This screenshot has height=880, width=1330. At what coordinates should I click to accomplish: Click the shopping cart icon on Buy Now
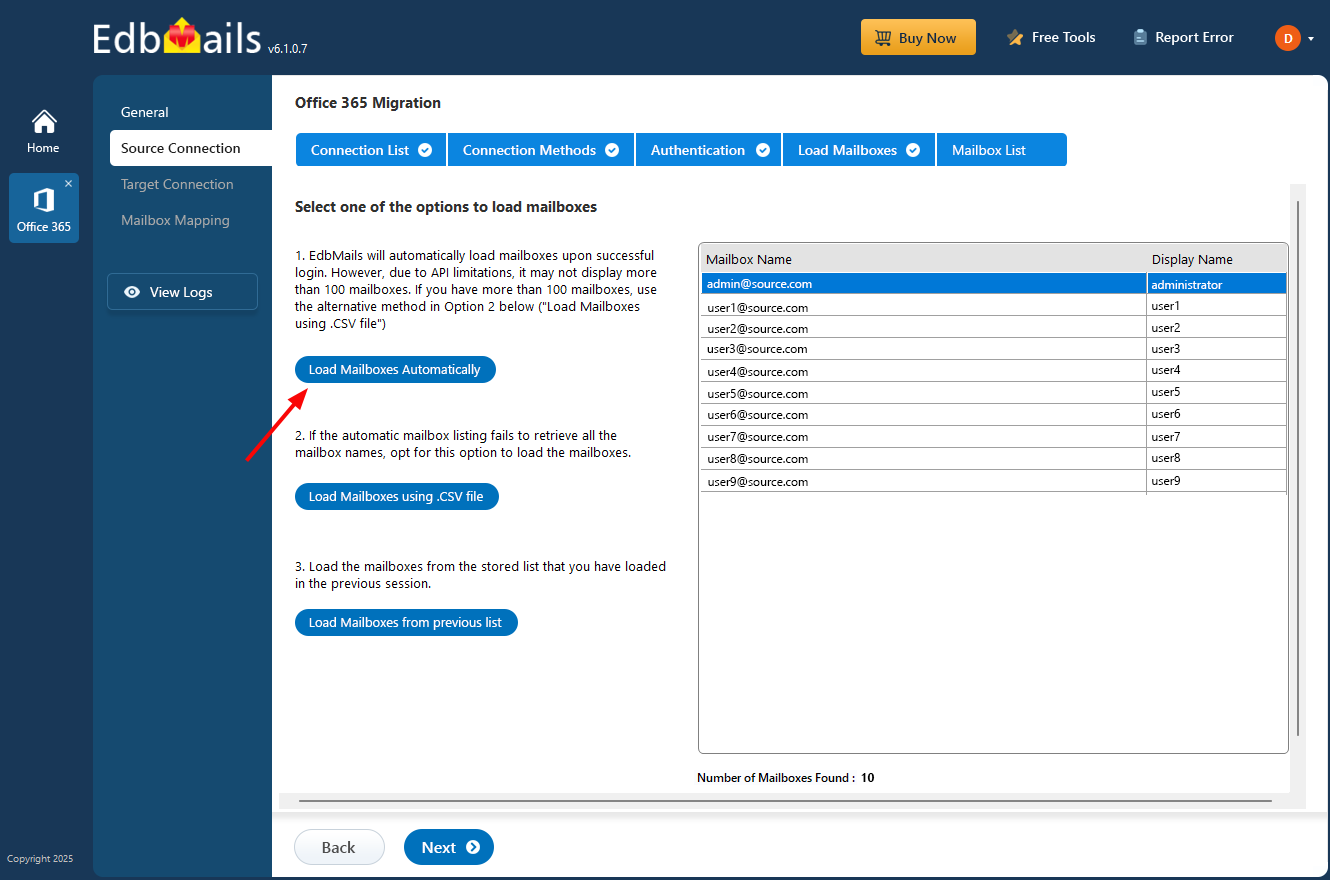[882, 37]
